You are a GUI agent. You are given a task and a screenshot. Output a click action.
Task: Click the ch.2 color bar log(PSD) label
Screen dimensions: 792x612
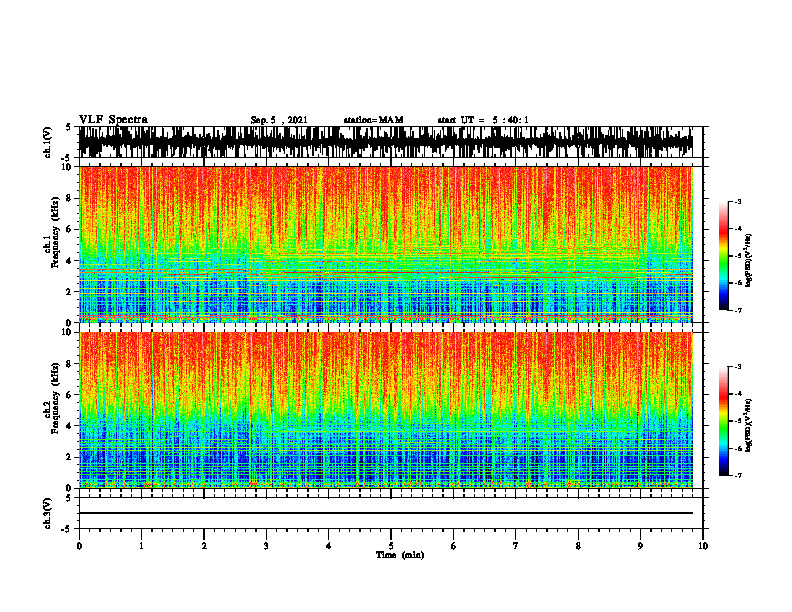pos(748,424)
